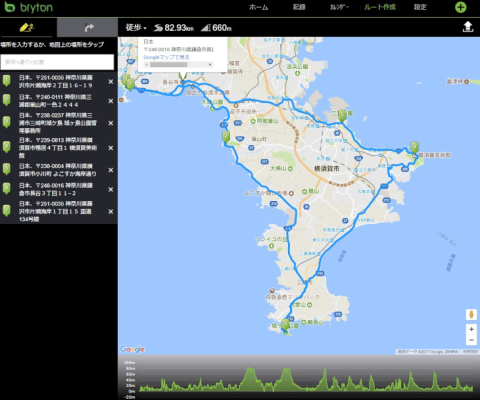Click map marker 4 near 横須賀美術館
The image size is (480, 400).
coord(414,147)
